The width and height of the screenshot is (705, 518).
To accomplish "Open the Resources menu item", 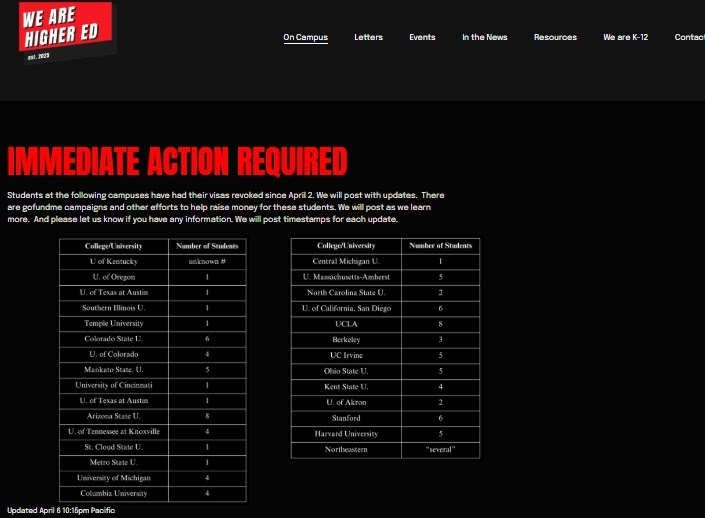I will [x=555, y=37].
